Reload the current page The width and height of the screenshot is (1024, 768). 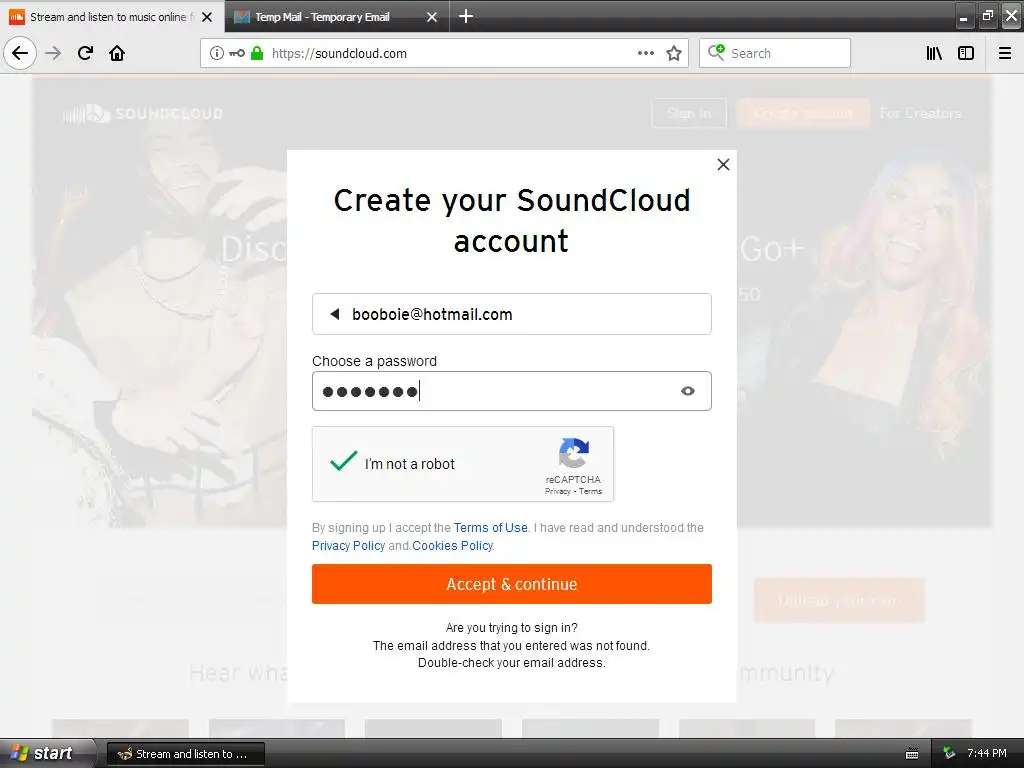85,53
